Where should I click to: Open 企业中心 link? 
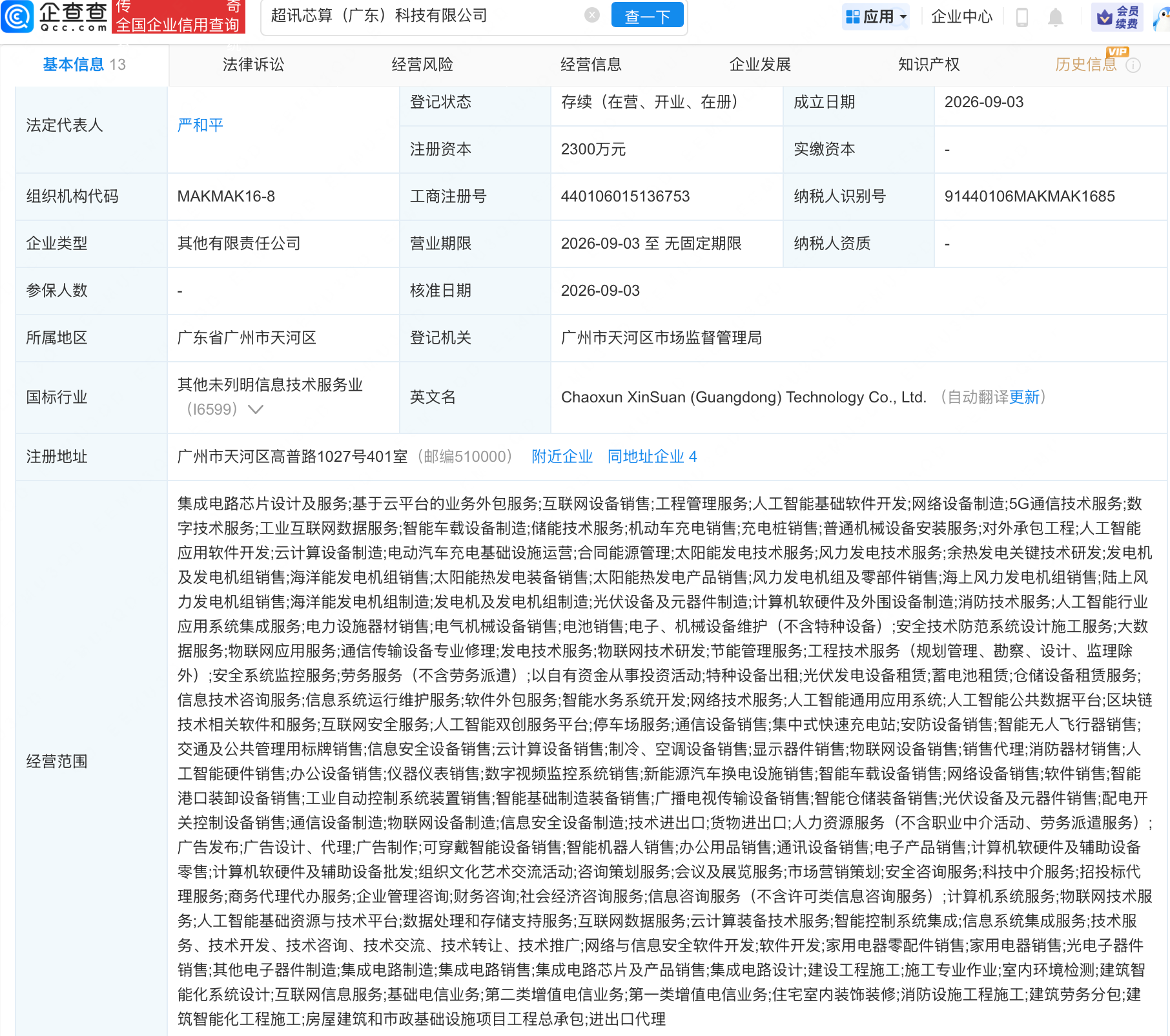pyautogui.click(x=961, y=17)
